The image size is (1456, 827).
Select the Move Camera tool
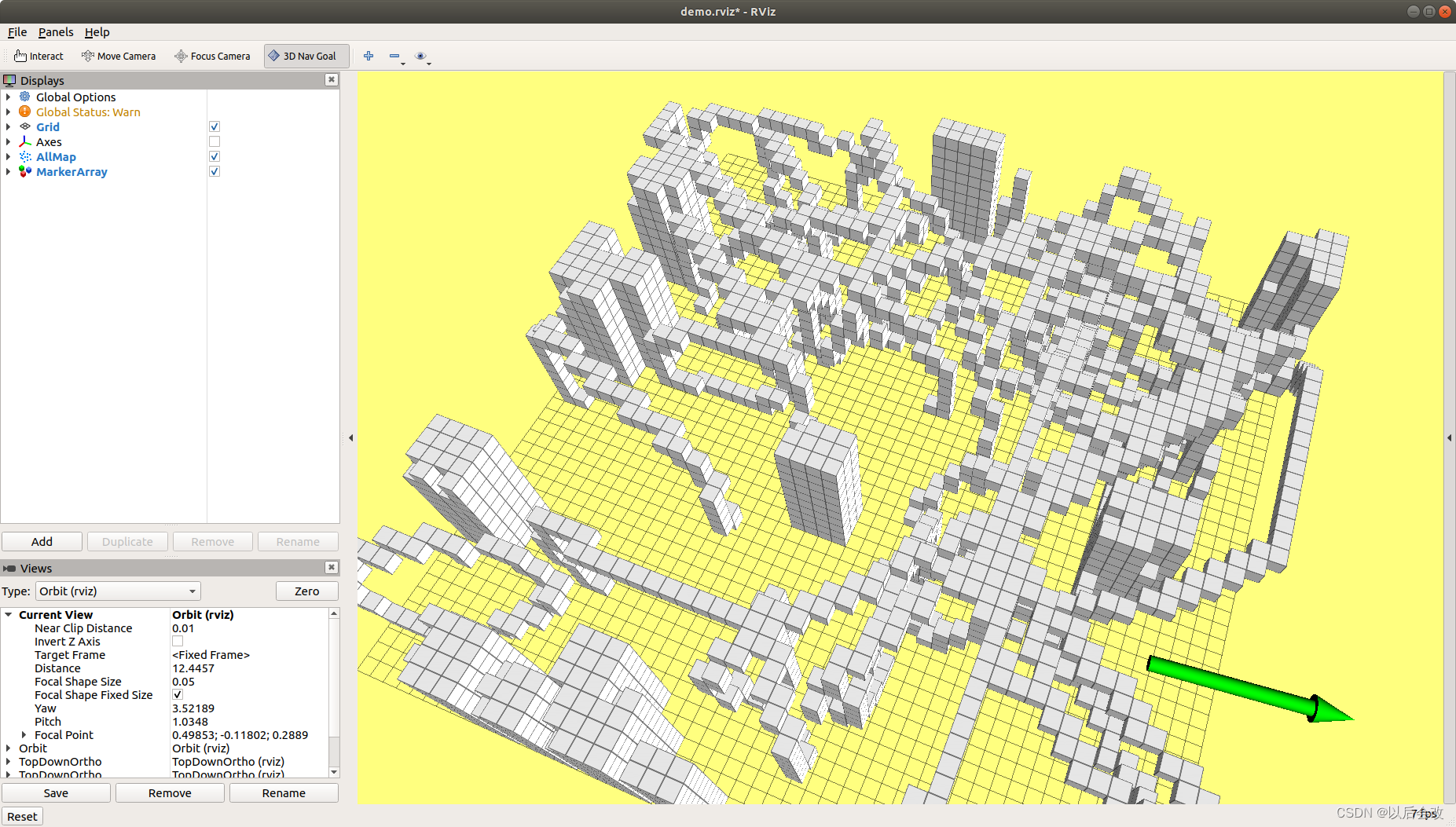click(119, 56)
